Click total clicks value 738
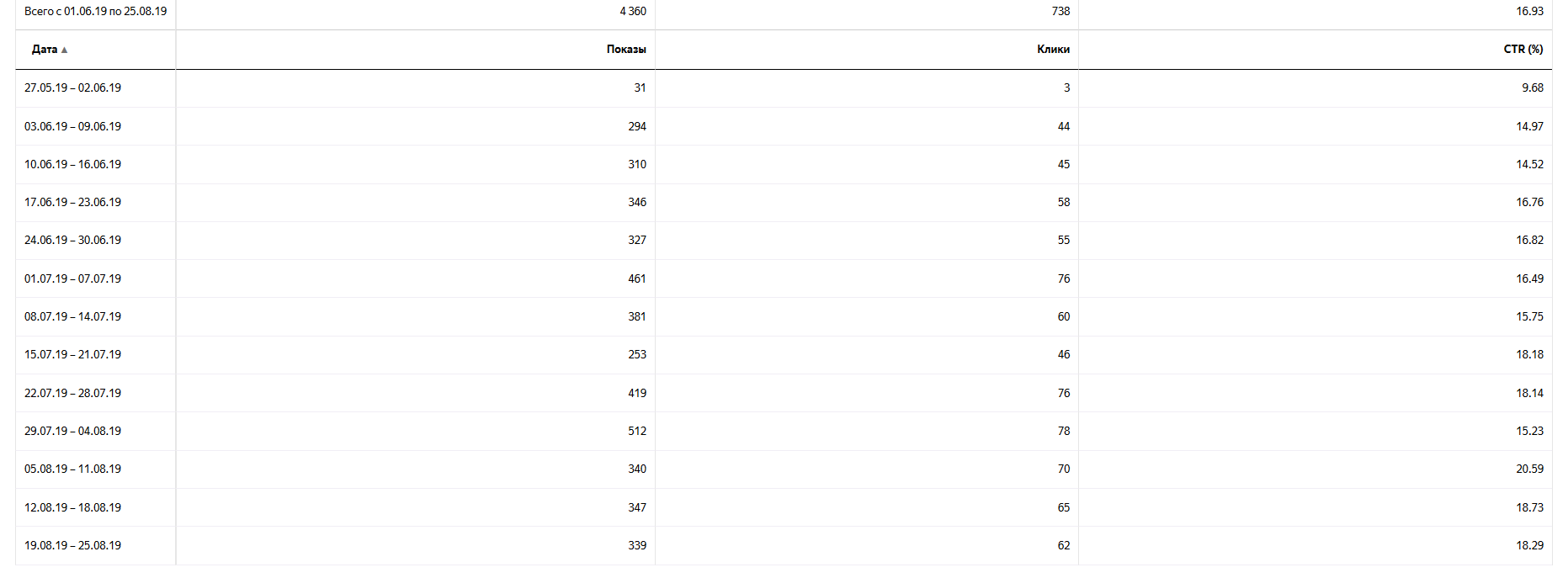The image size is (1568, 578). (1060, 12)
